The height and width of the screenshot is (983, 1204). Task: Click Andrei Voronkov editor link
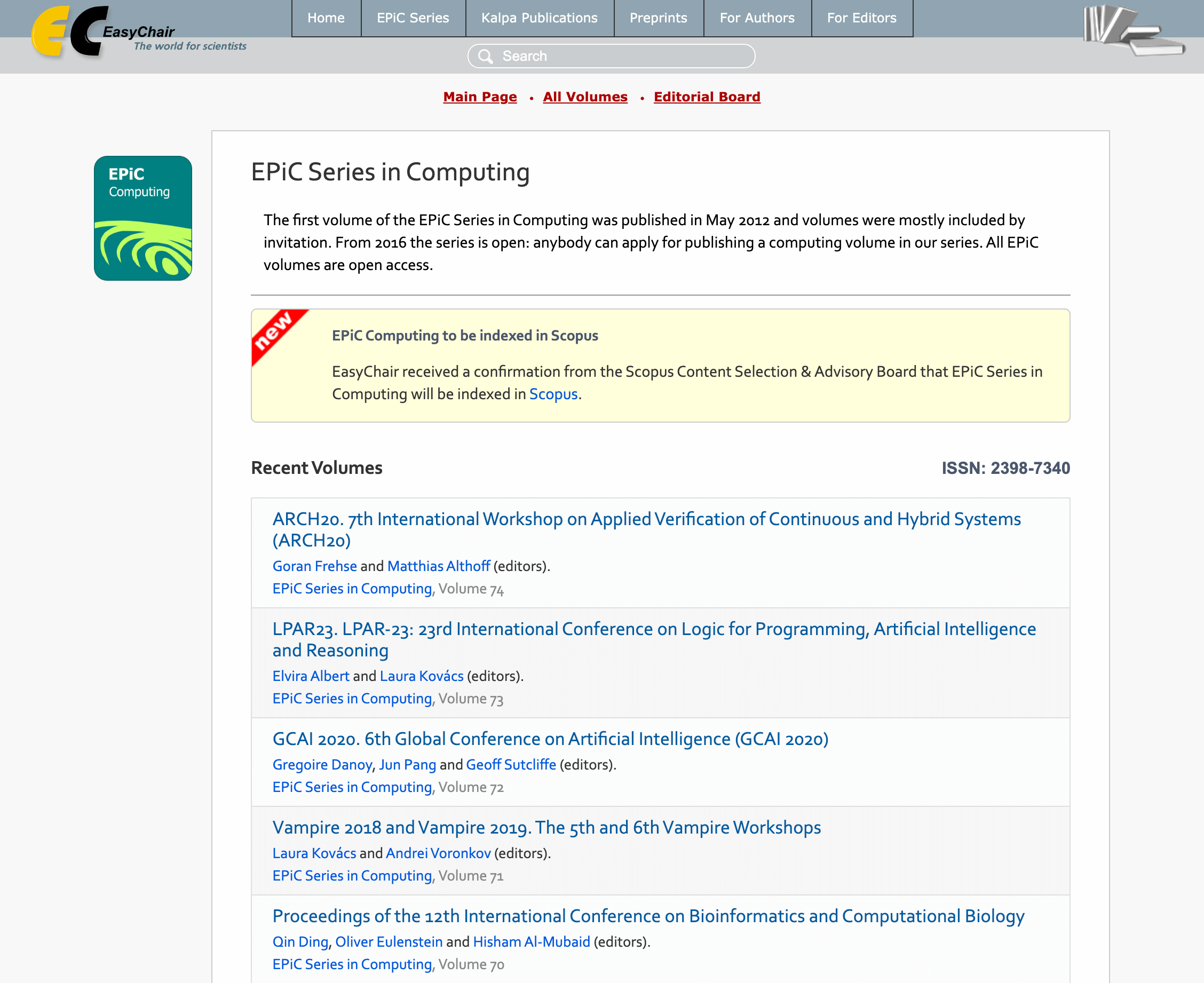[x=438, y=853]
